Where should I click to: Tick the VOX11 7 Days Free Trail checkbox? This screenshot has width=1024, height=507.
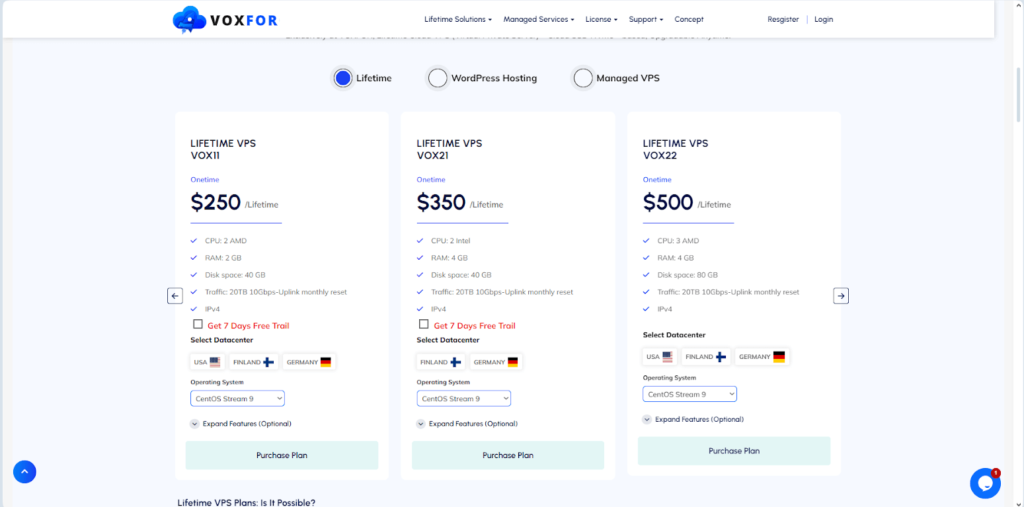(198, 324)
